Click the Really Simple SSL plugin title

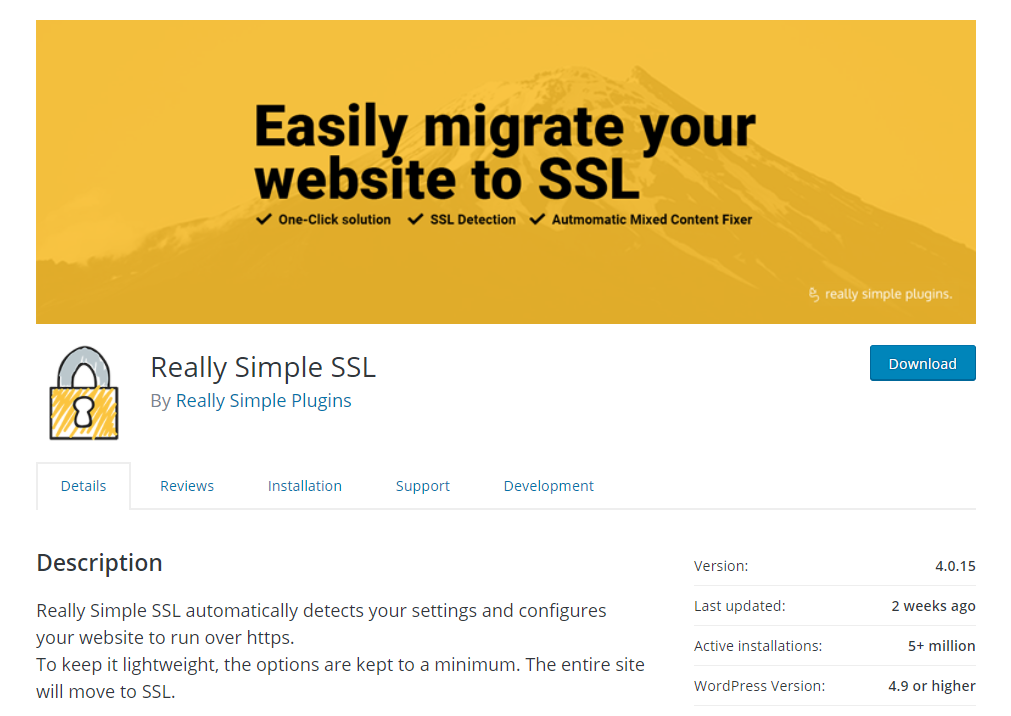(x=263, y=367)
